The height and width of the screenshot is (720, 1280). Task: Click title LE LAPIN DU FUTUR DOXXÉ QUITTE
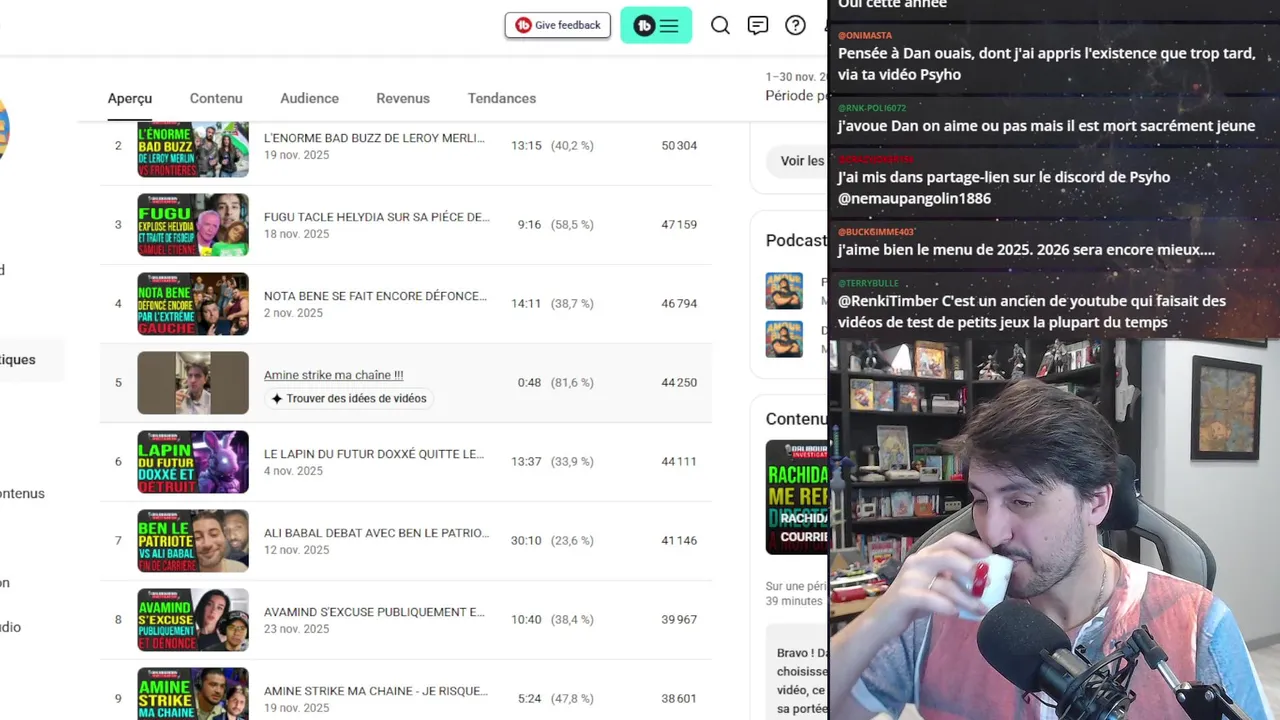coord(374,454)
